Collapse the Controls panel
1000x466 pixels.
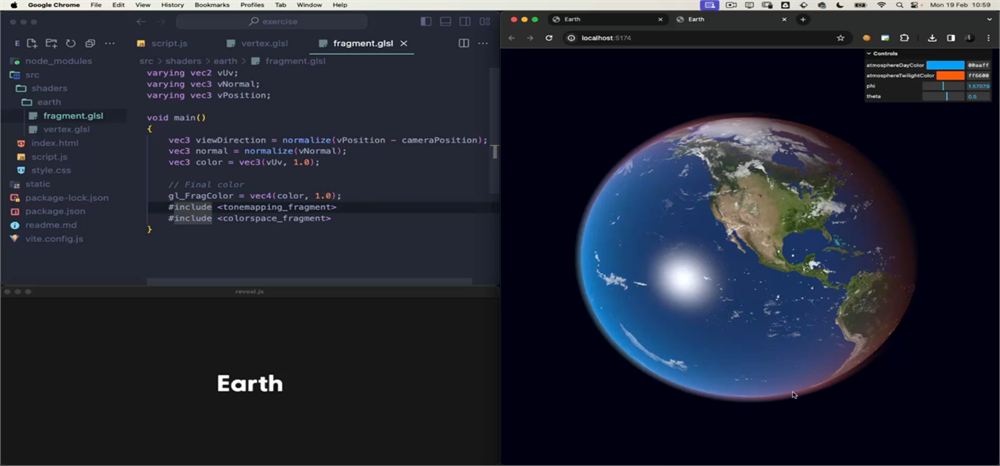tap(869, 54)
